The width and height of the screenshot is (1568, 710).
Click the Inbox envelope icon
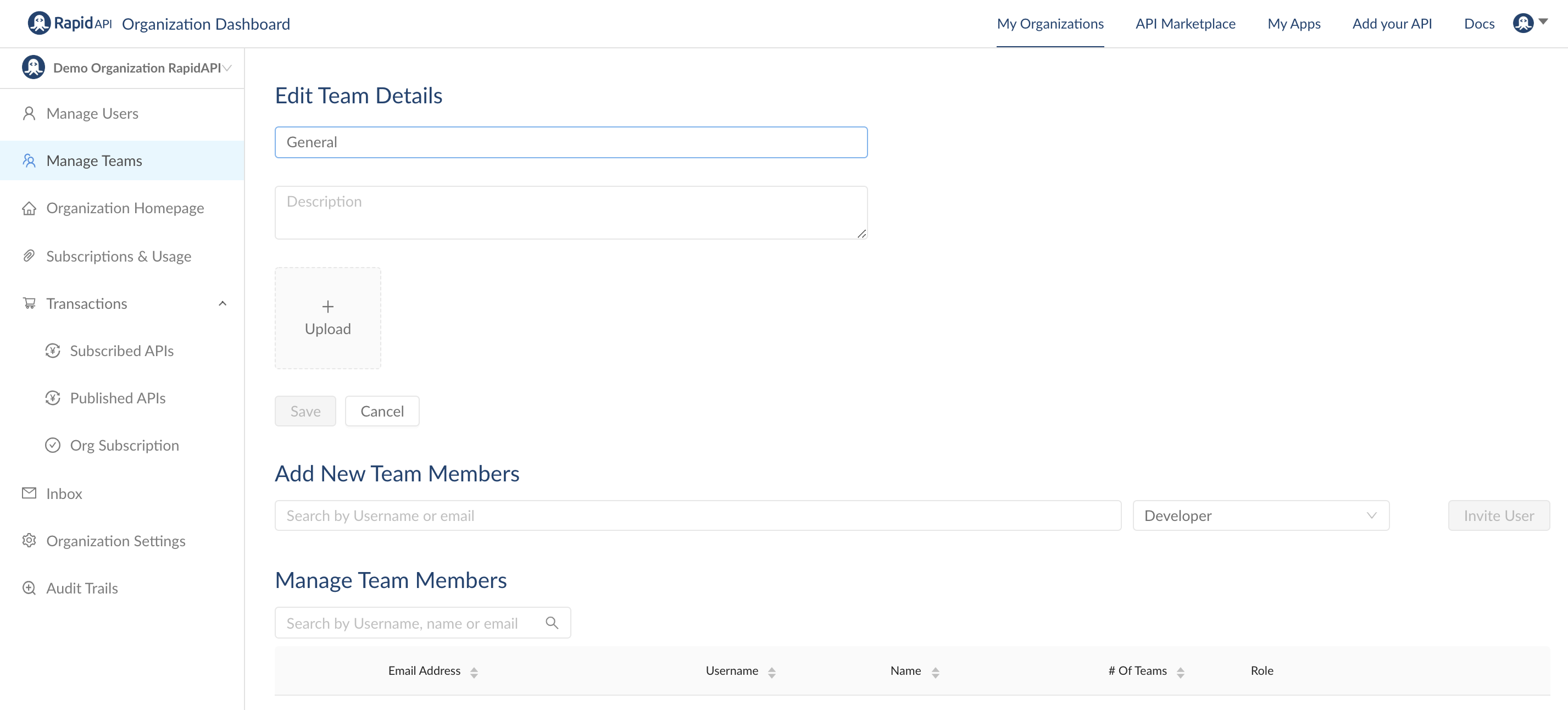point(29,493)
